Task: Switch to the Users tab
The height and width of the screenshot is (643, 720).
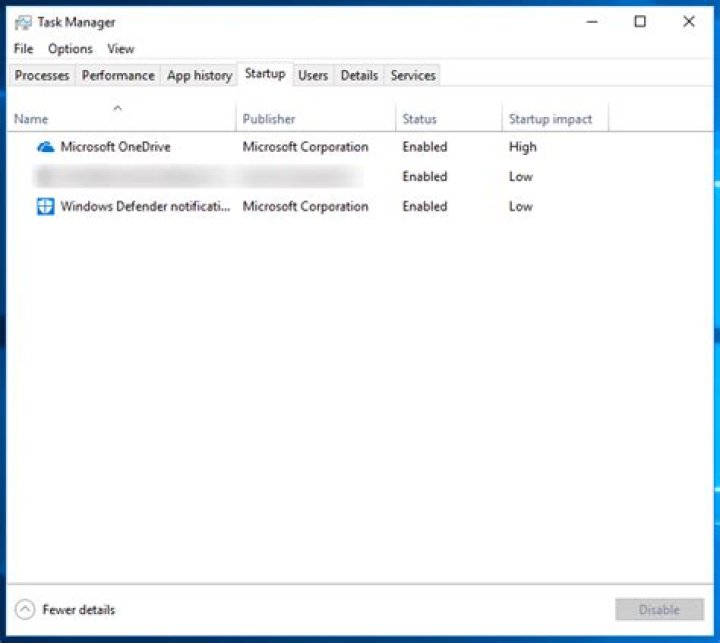Action: [x=313, y=75]
